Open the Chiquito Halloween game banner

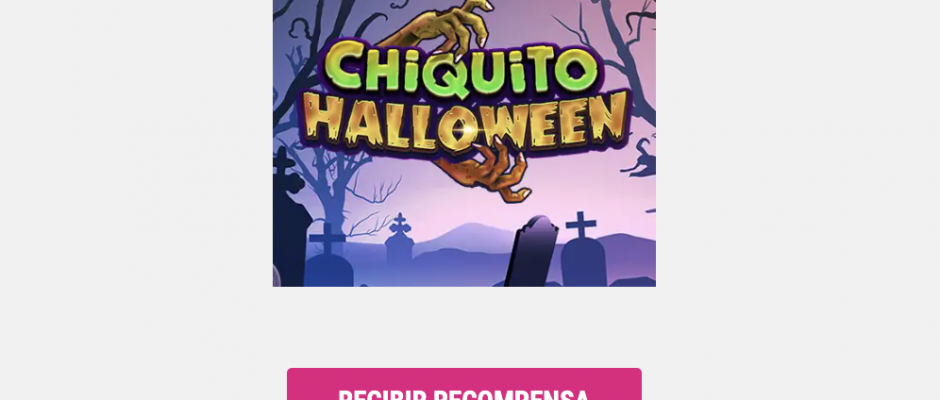point(464,143)
